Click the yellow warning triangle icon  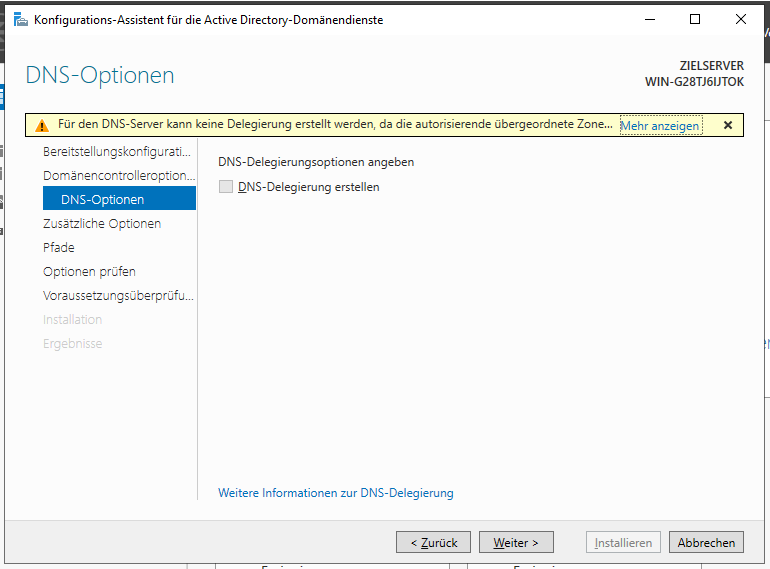42,126
